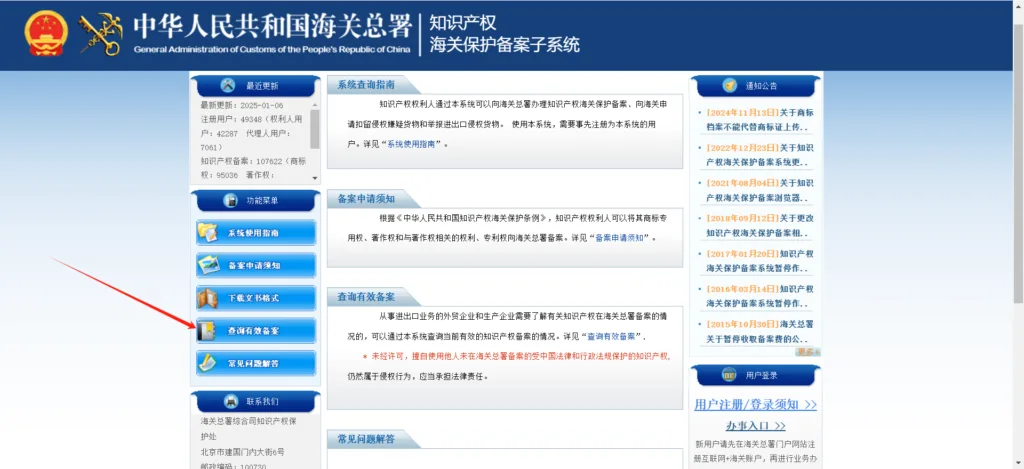
Task: Click 更多 under the notice list
Action: coord(807,352)
